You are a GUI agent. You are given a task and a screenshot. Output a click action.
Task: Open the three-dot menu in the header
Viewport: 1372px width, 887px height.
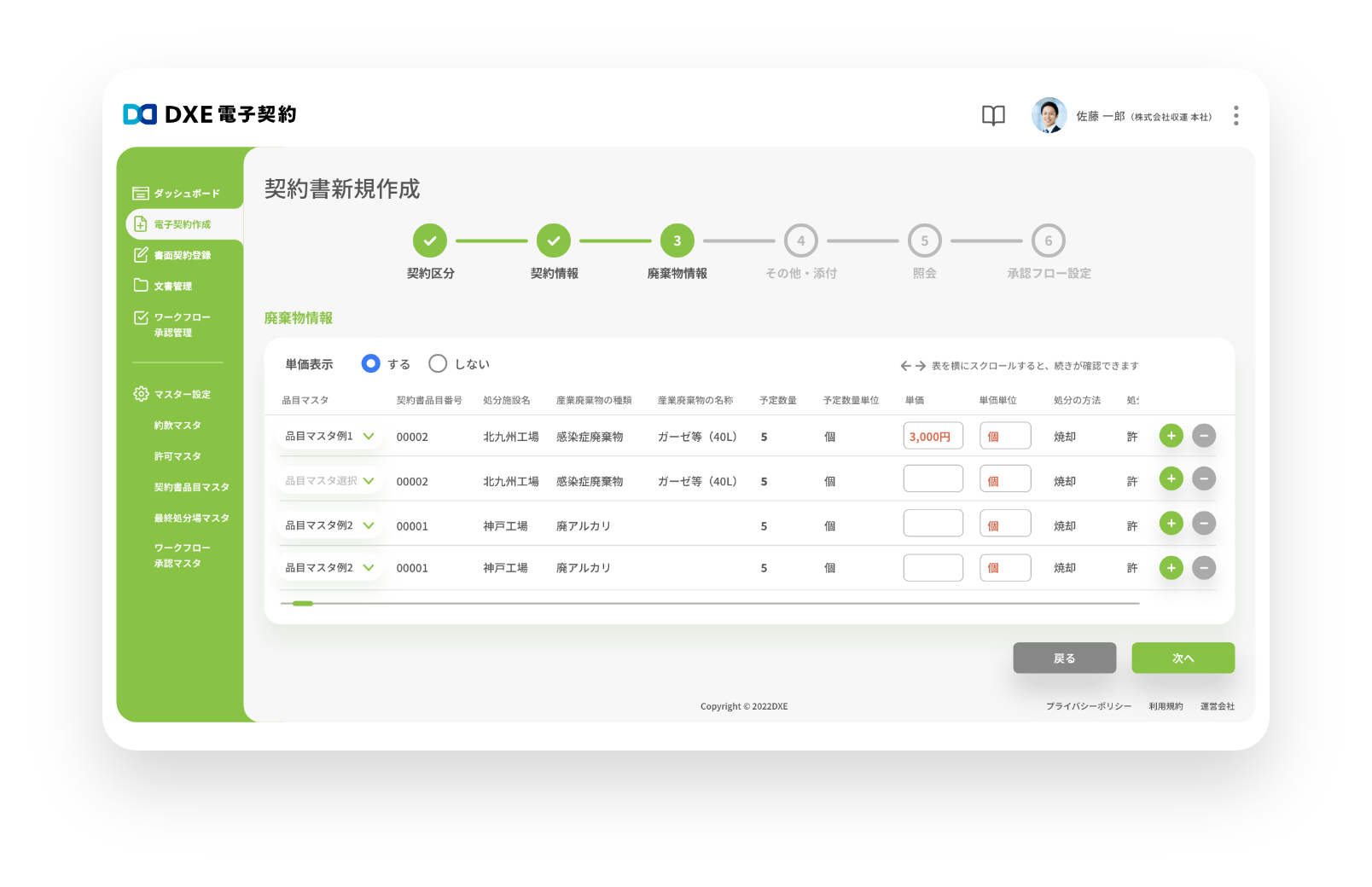coord(1235,115)
